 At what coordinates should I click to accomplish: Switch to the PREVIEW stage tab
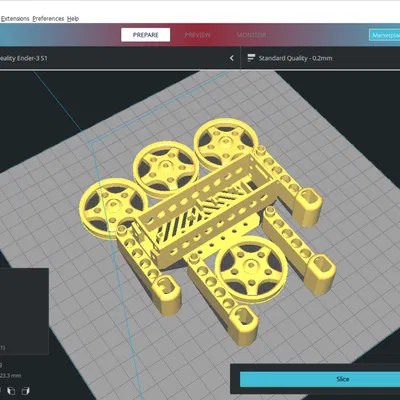click(198, 35)
